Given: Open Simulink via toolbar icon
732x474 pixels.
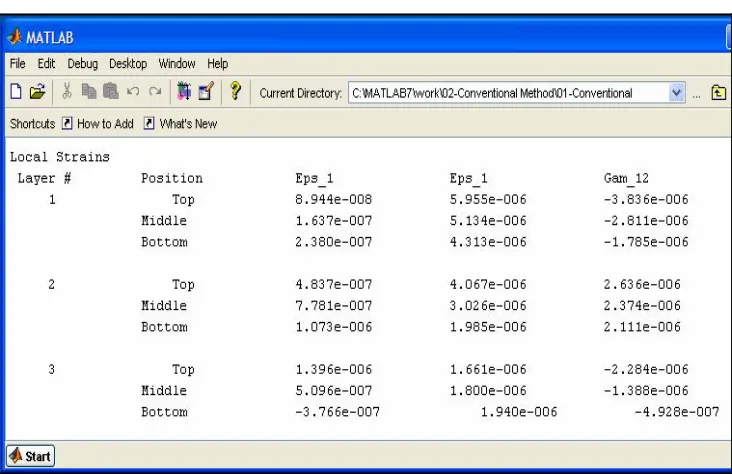Looking at the screenshot, I should [184, 91].
